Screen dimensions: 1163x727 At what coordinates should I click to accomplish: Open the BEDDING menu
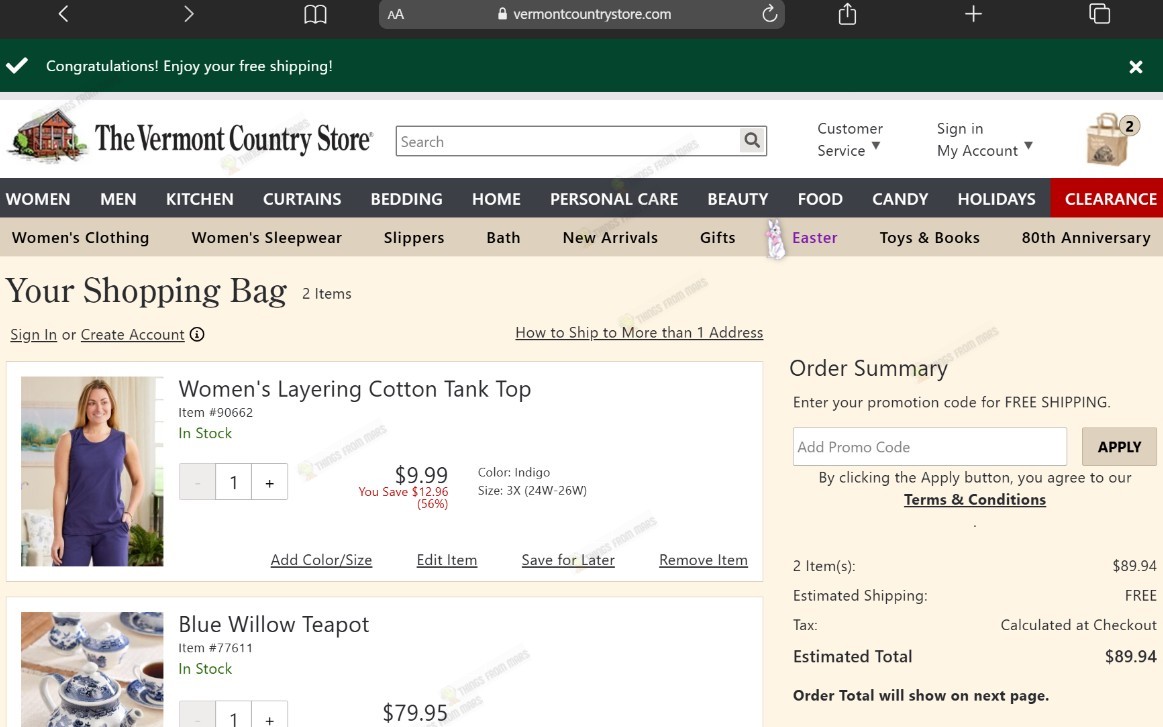point(406,199)
